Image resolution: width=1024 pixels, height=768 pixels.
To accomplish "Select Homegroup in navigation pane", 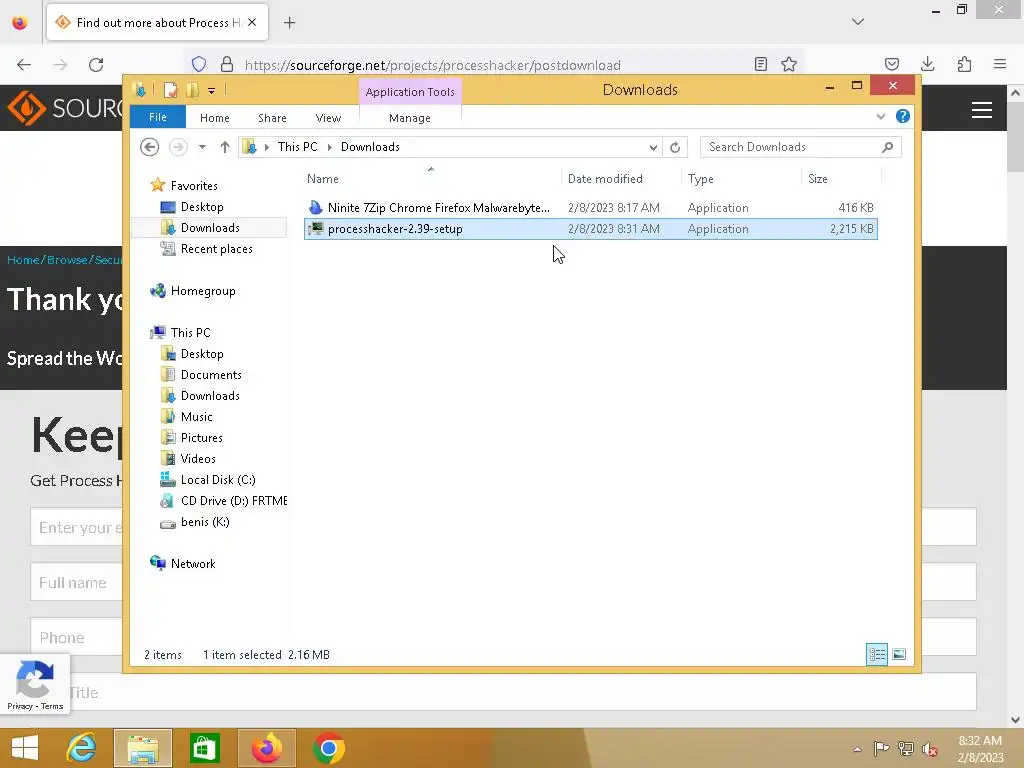I will click(x=202, y=291).
